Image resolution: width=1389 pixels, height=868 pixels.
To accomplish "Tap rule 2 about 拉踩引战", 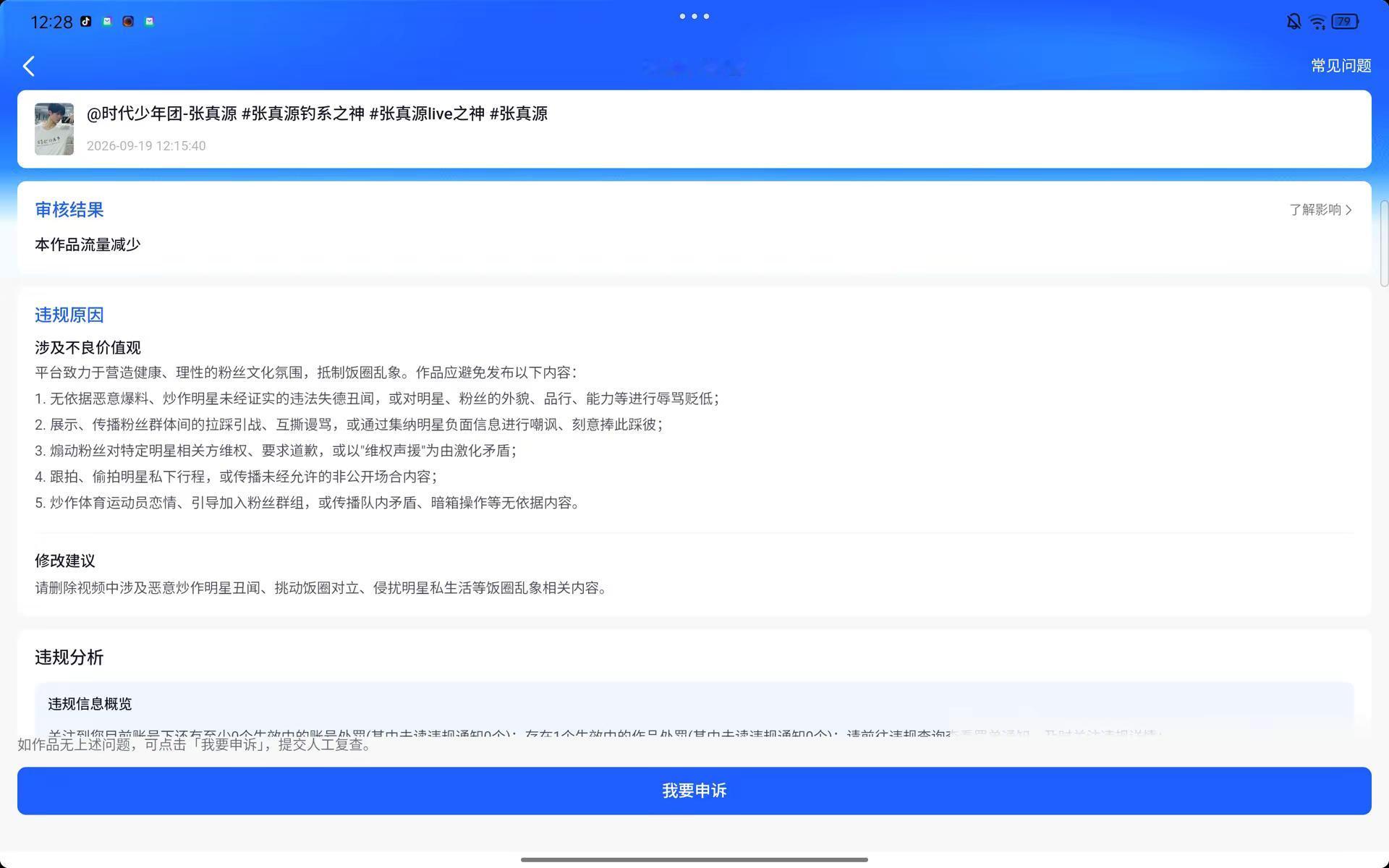I will pyautogui.click(x=349, y=425).
